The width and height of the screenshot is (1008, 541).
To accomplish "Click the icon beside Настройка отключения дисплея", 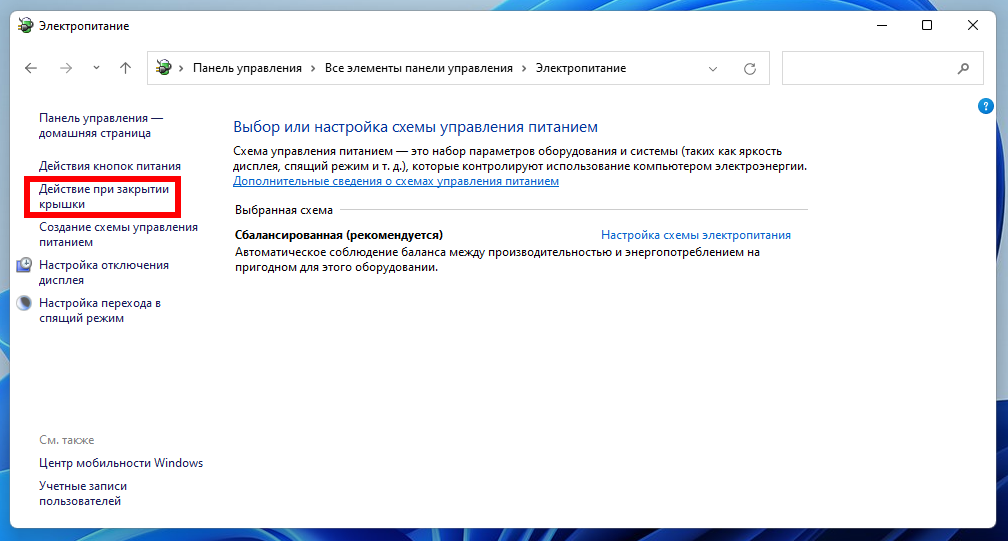I will pos(25,265).
